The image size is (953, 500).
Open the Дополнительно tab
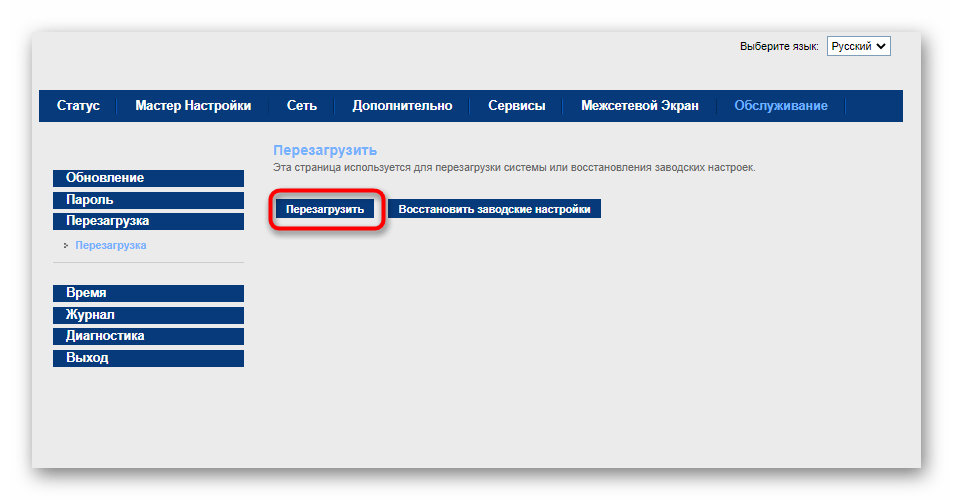tap(402, 106)
